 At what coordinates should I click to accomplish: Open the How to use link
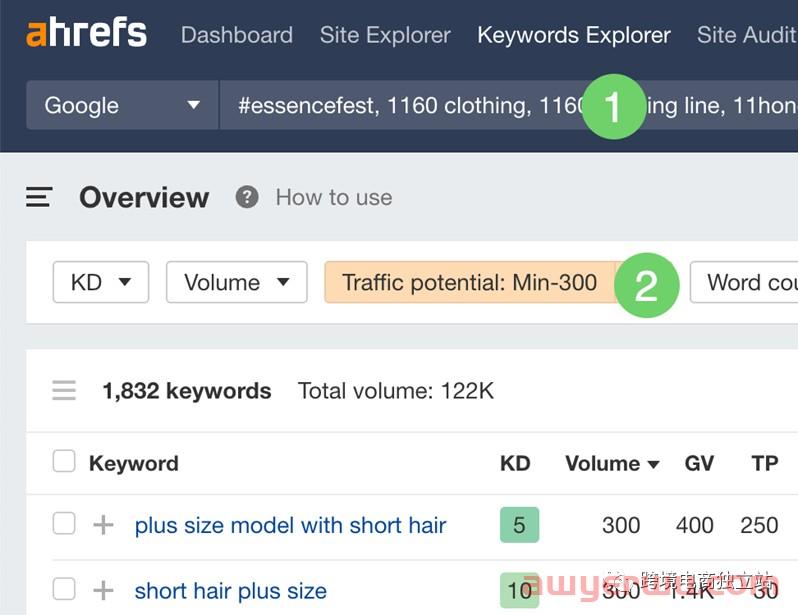click(x=334, y=197)
